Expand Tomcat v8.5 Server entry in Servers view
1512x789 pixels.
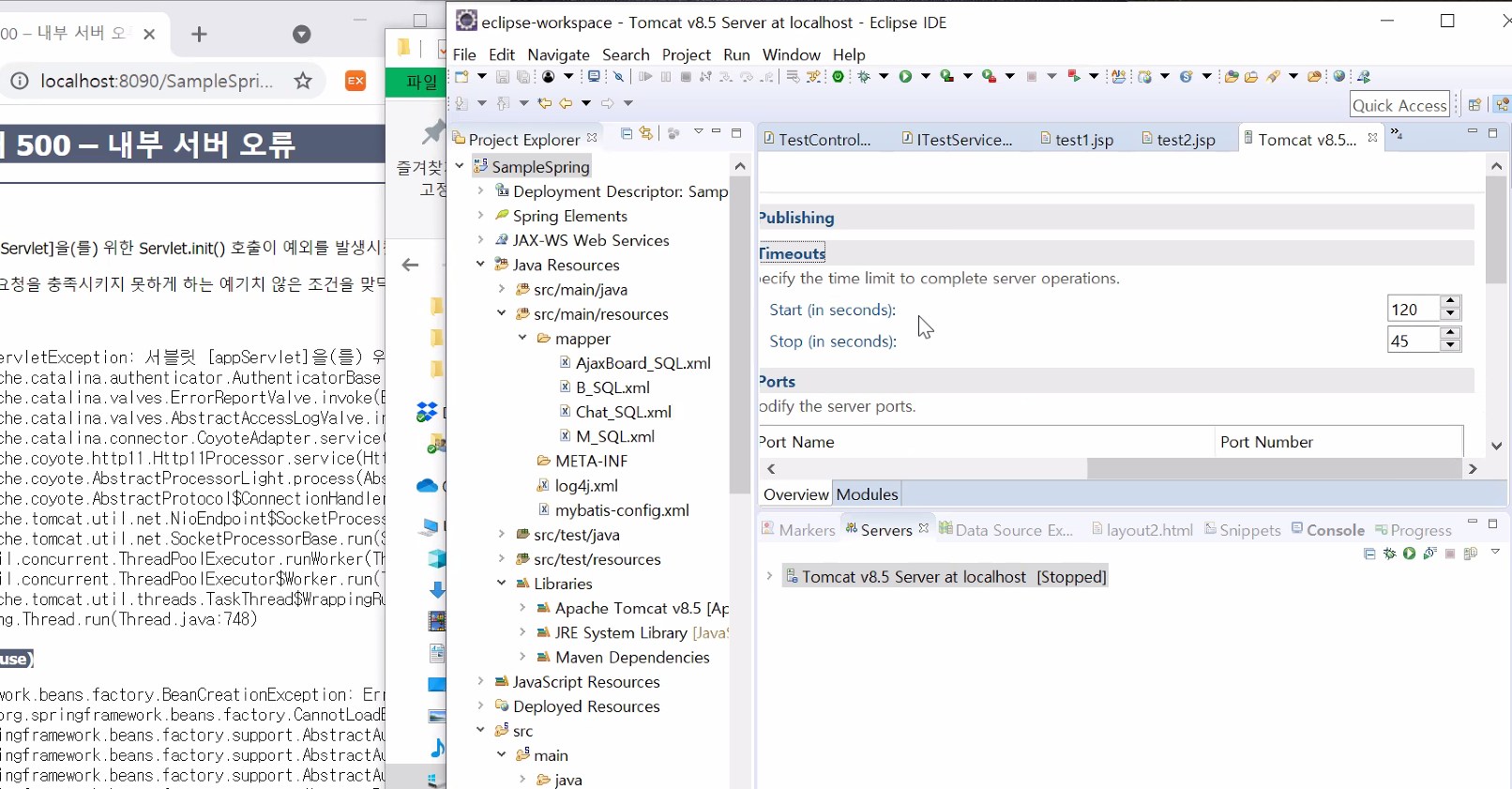(769, 576)
